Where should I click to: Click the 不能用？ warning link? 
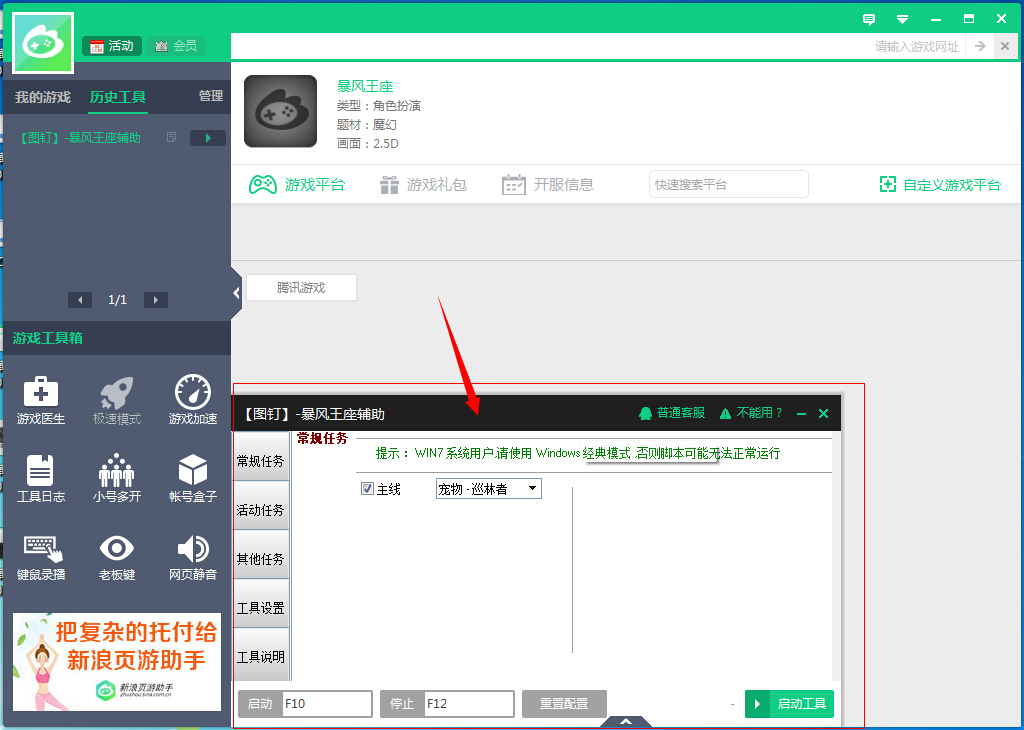pos(751,413)
